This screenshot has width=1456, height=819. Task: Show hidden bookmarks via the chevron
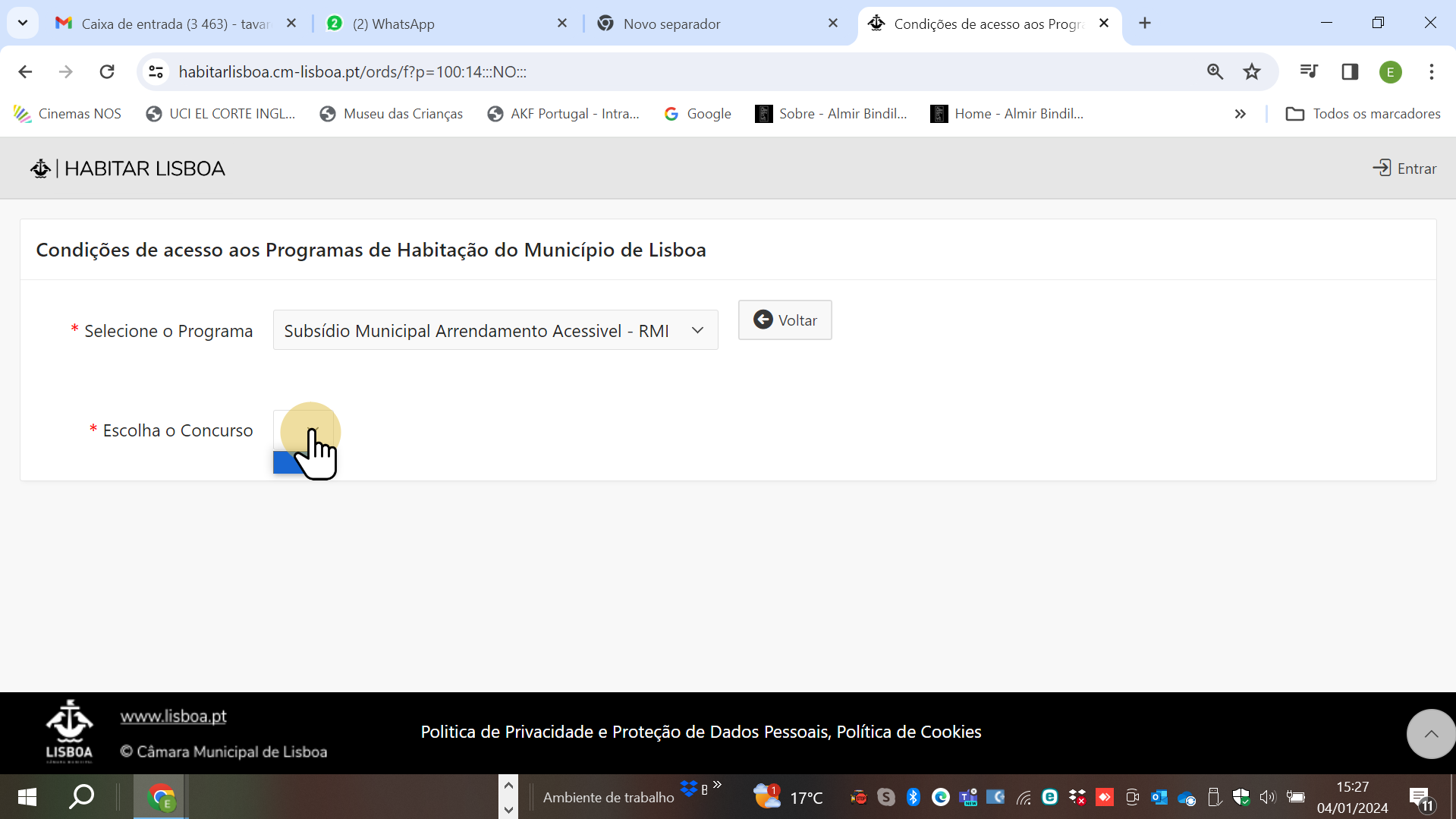pos(1241,114)
